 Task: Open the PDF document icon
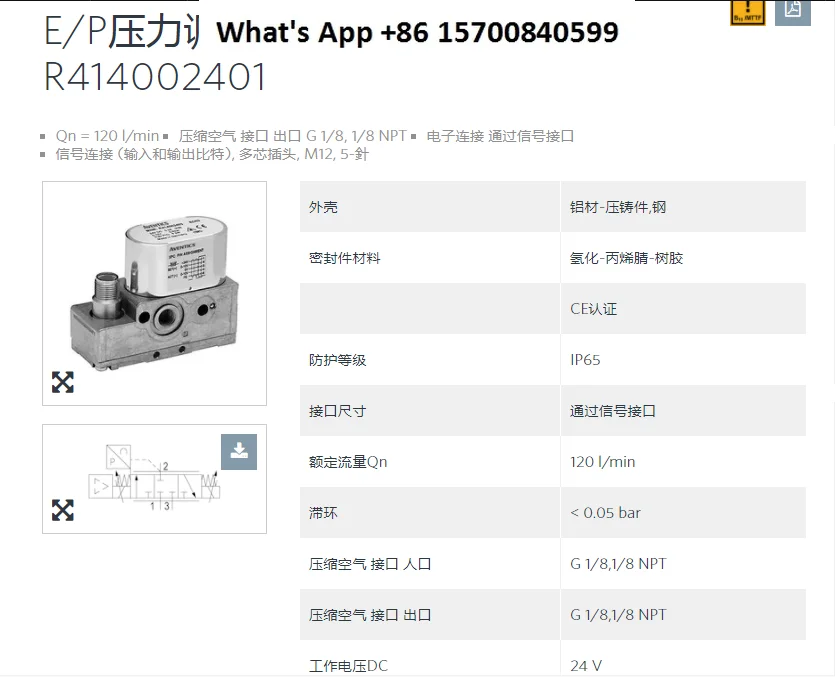click(x=792, y=12)
